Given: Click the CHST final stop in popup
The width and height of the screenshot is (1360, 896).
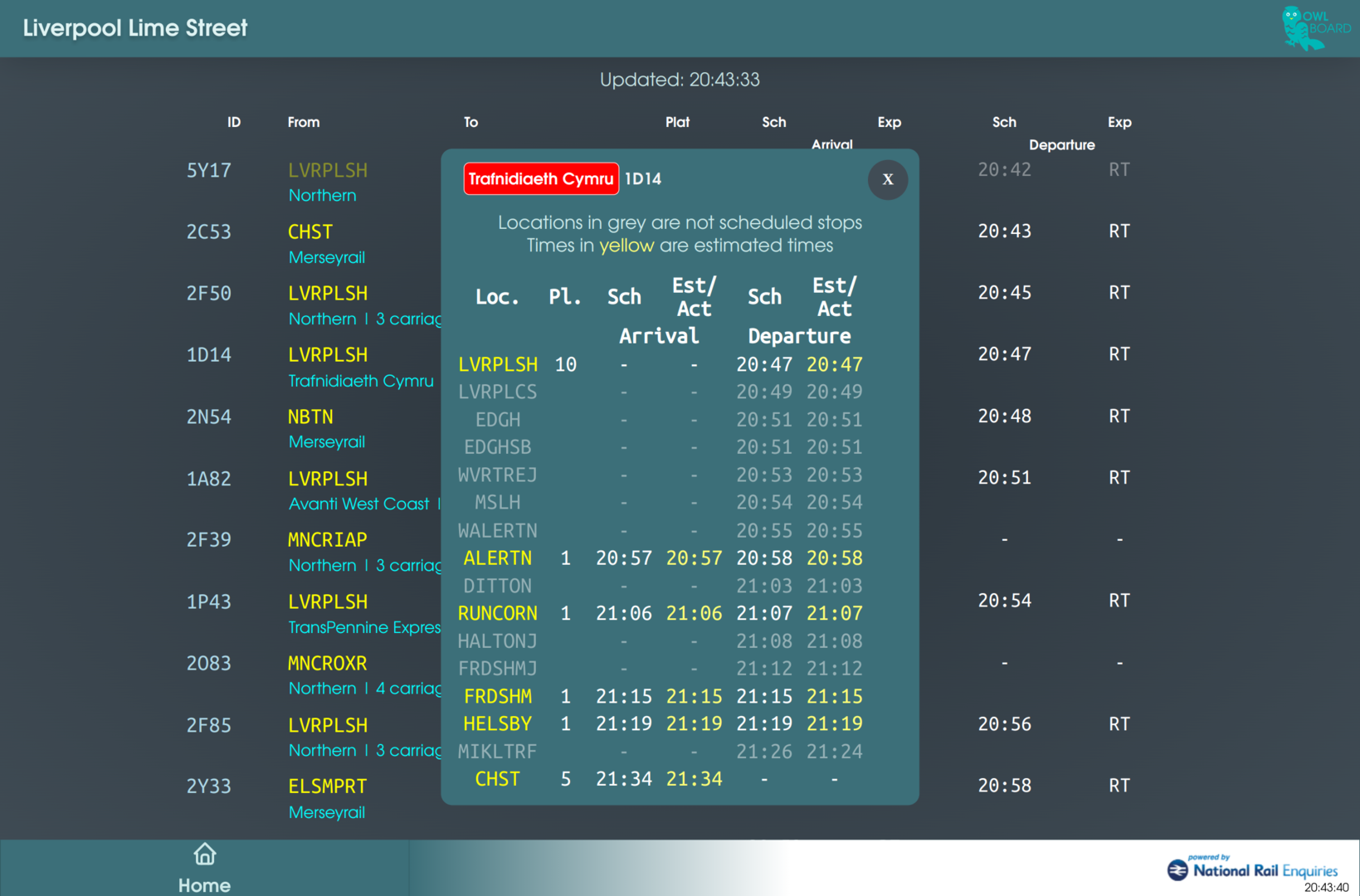Looking at the screenshot, I should pos(497,779).
